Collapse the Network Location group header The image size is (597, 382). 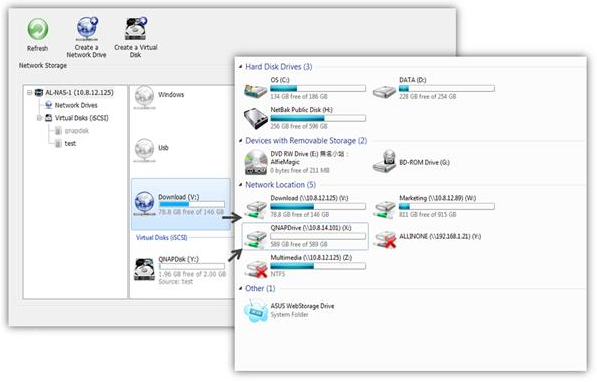(x=241, y=185)
